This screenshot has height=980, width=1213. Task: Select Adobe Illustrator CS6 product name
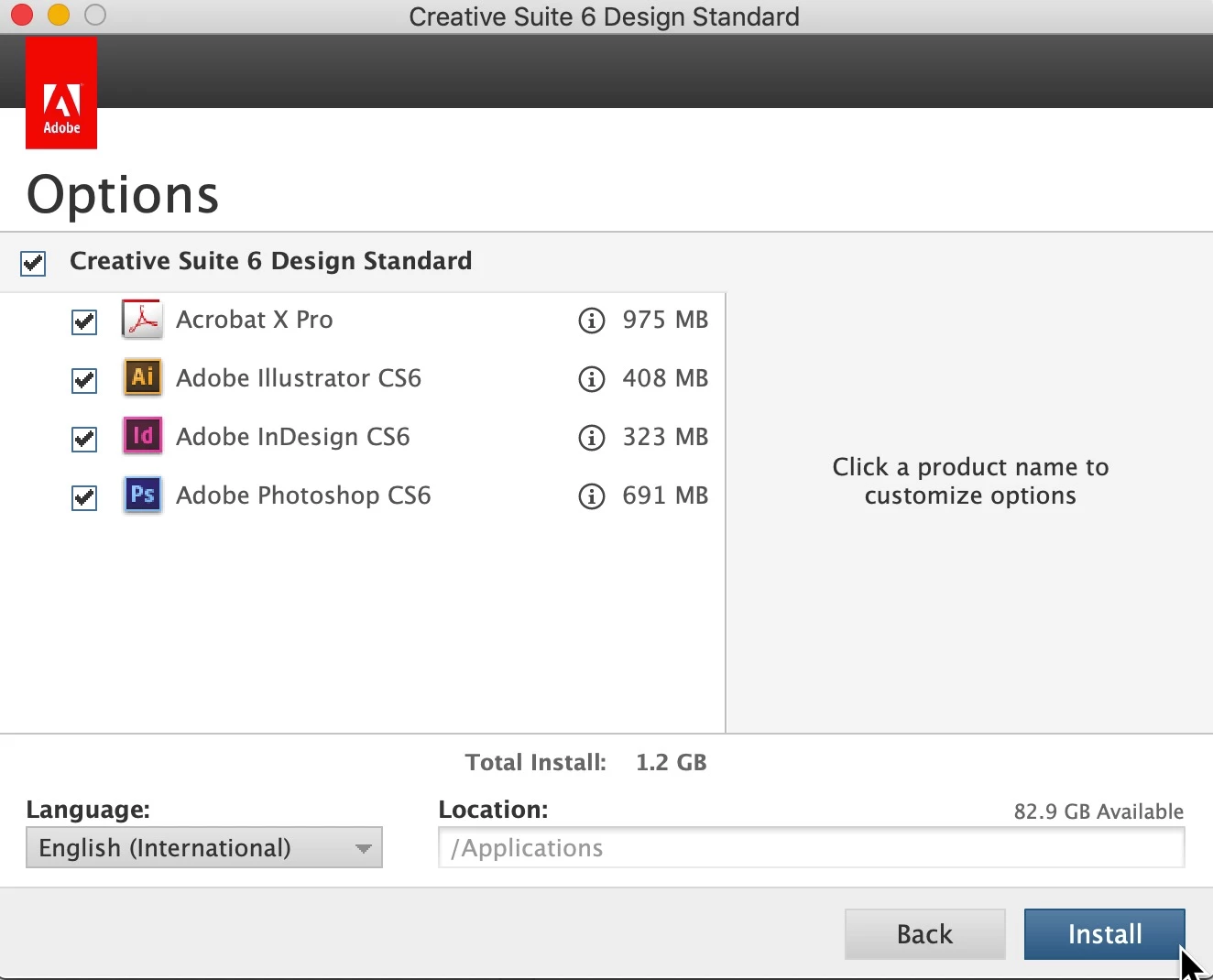299,378
